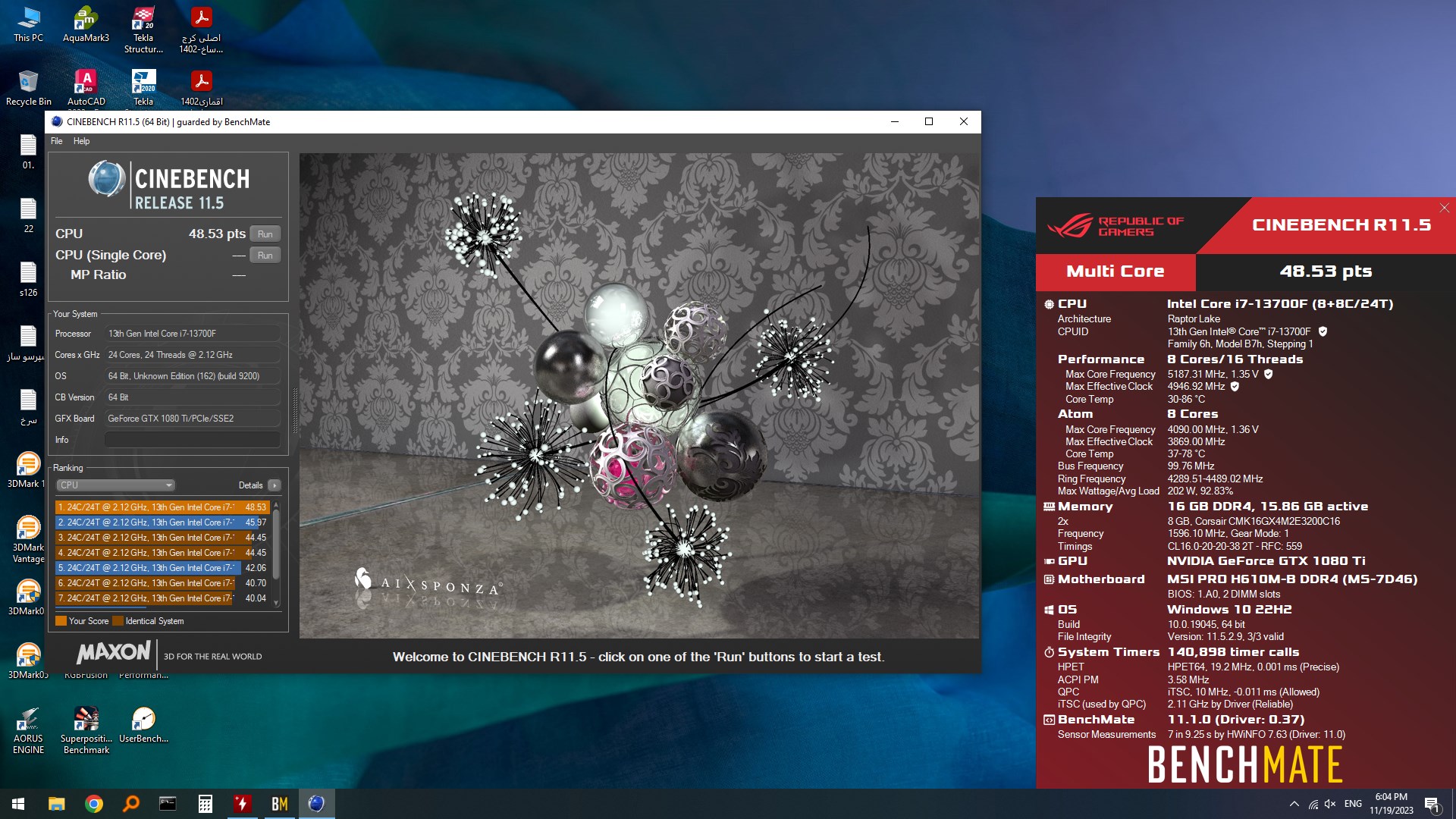Run the CPU multi-core benchmark

point(265,234)
